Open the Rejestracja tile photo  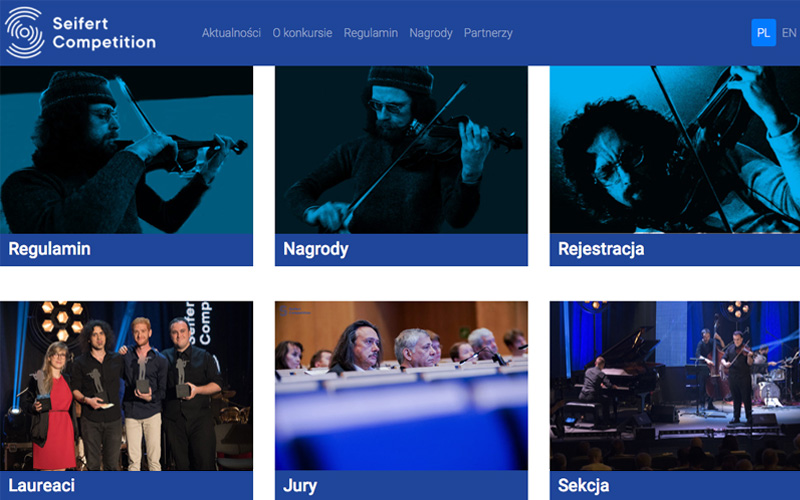(x=674, y=149)
